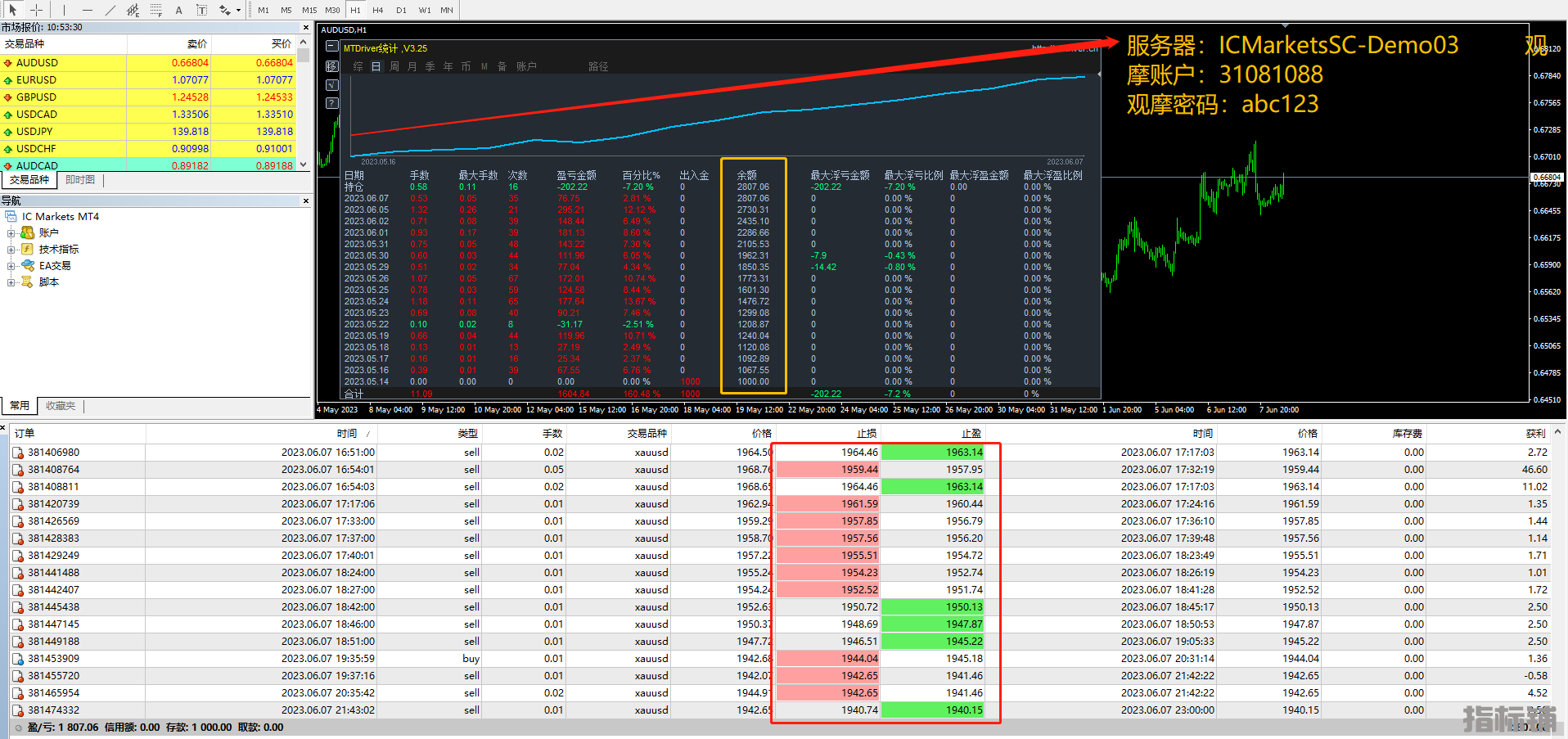Switch to MN timeframe

(447, 10)
